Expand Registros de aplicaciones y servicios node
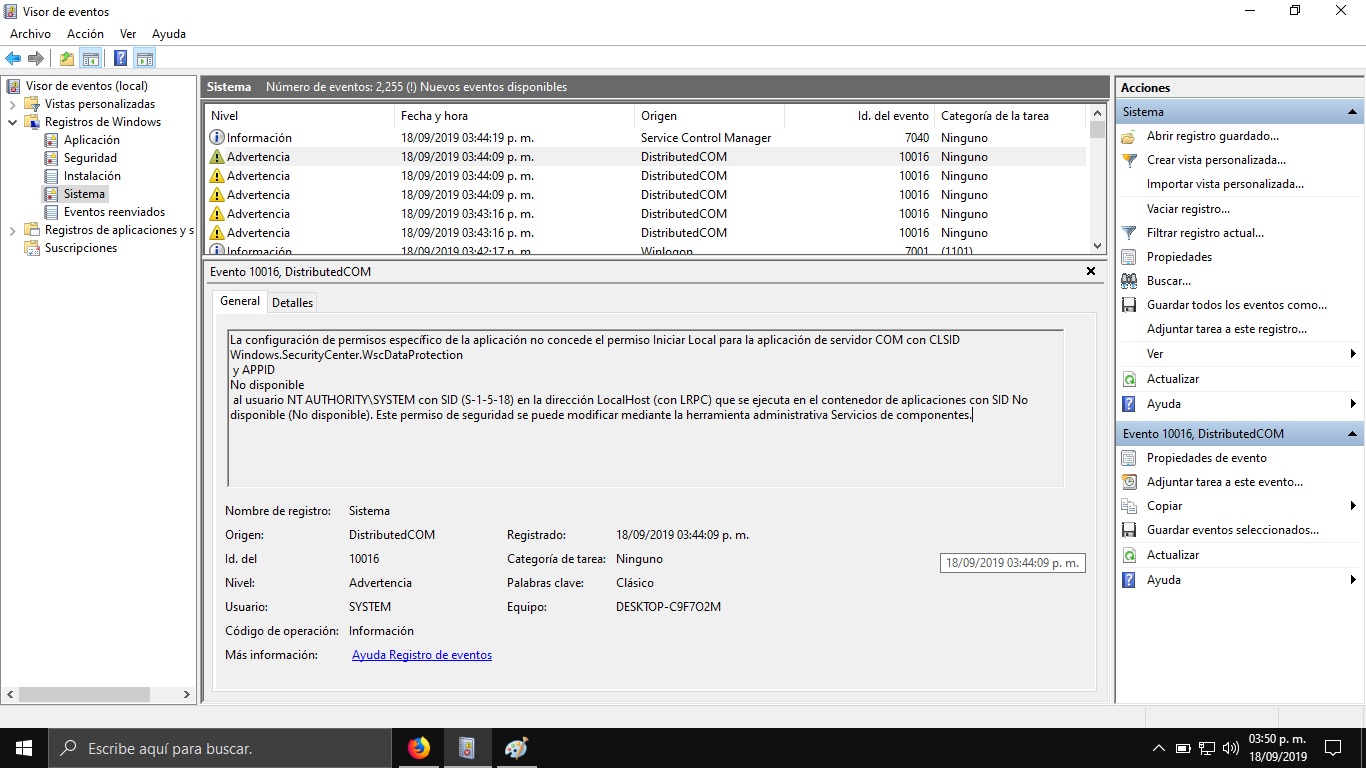This screenshot has width=1366, height=768. pos(12,230)
